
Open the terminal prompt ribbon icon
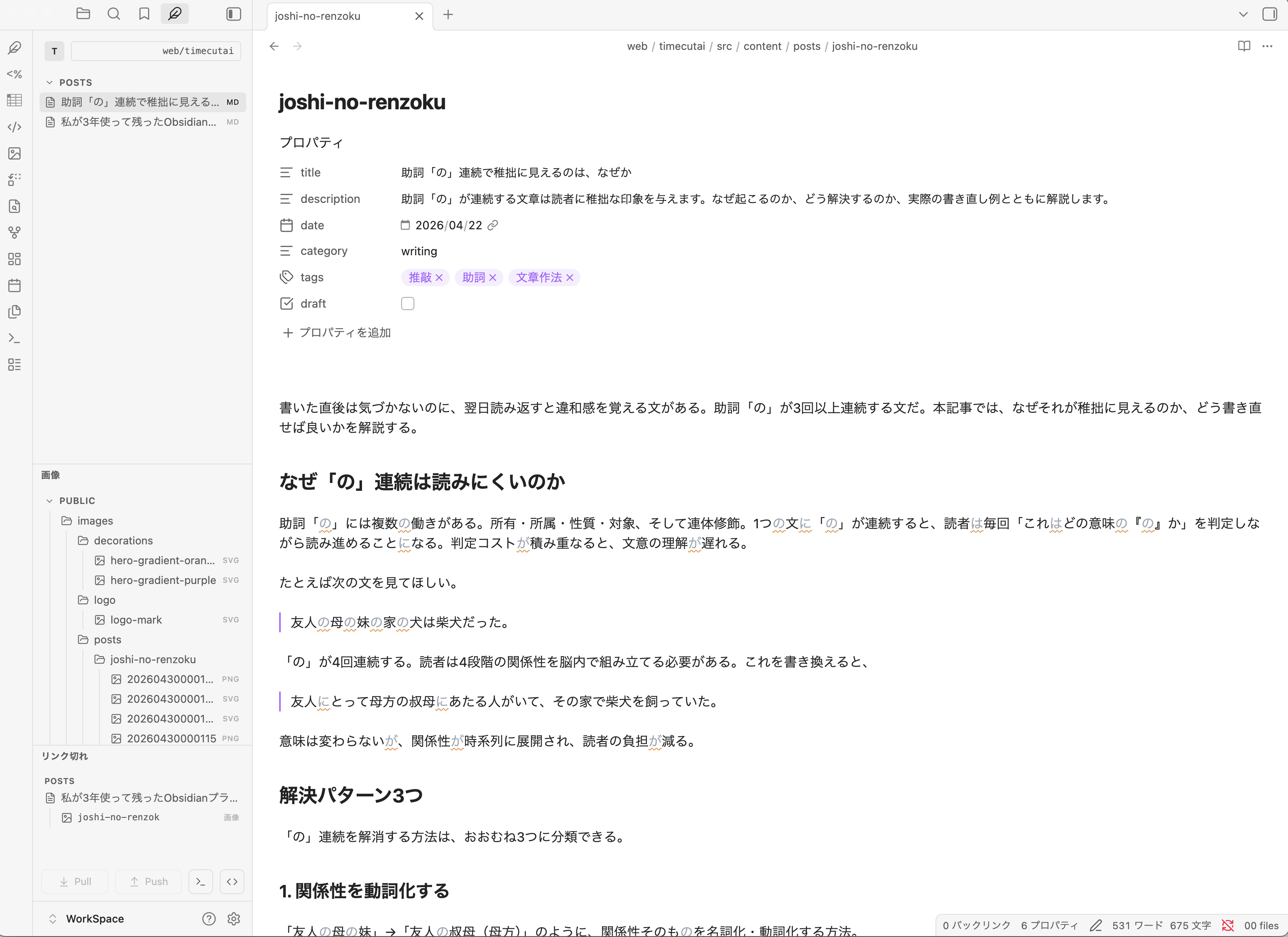(15, 338)
